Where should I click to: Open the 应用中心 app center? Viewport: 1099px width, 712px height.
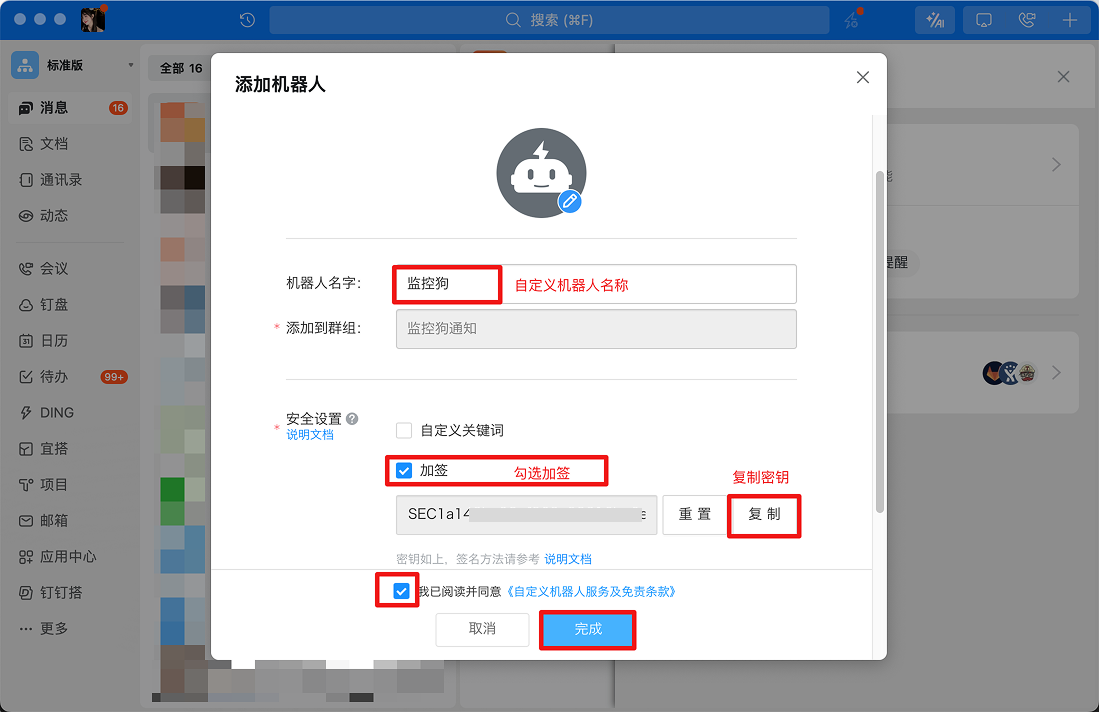tap(62, 556)
